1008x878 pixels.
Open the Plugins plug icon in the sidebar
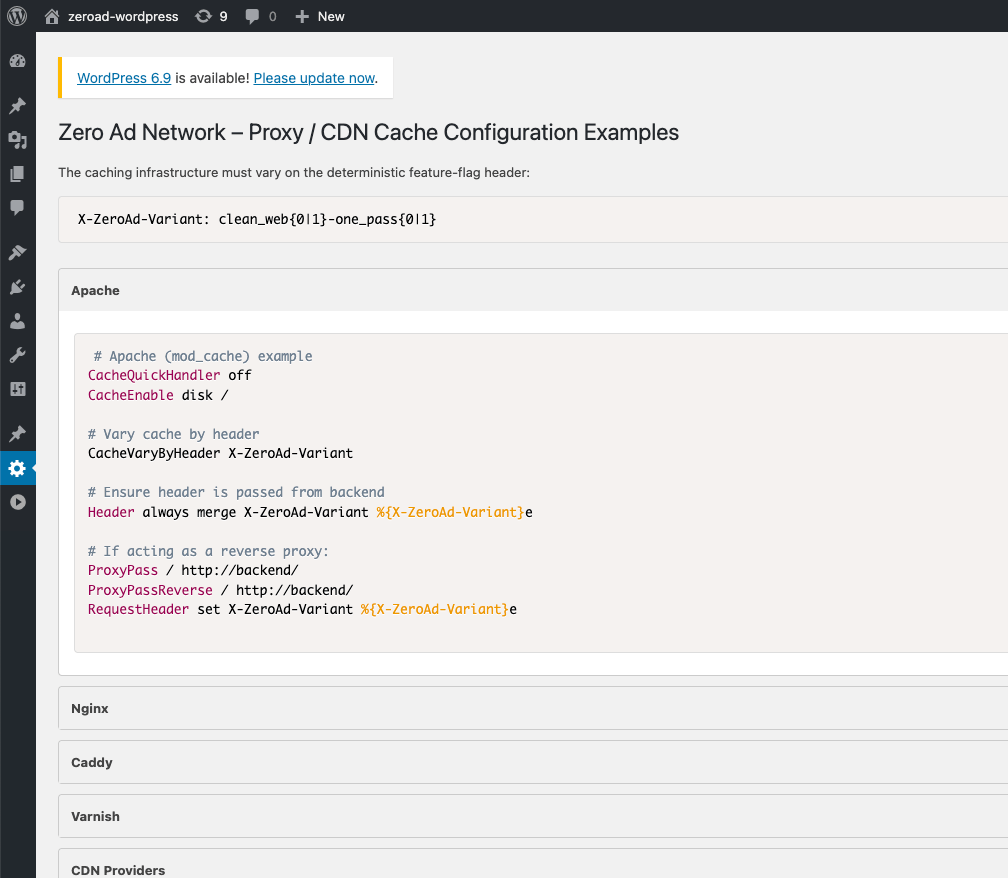click(17, 288)
